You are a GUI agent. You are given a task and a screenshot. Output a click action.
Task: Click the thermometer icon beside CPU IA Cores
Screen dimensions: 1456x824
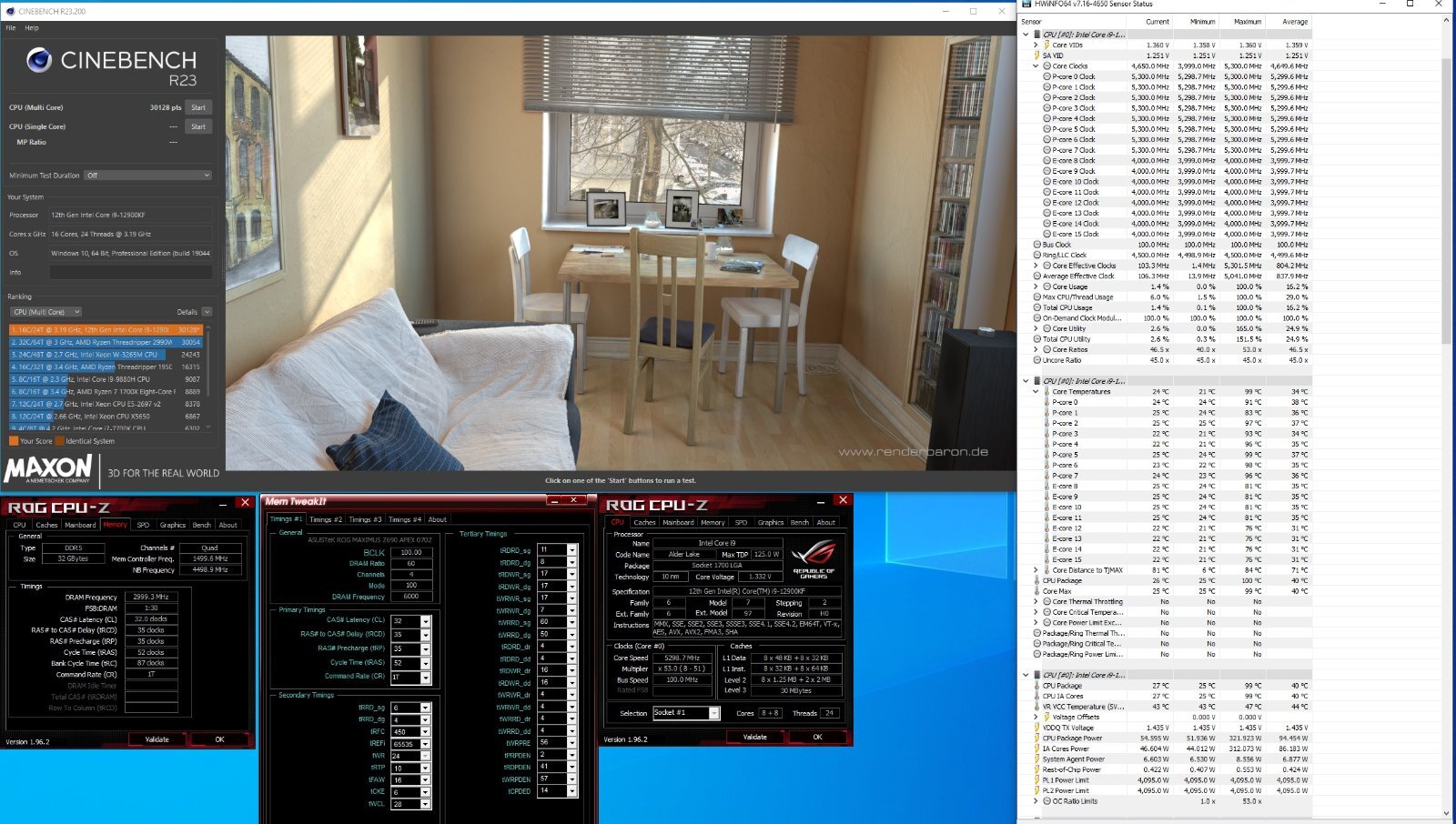pyautogui.click(x=1036, y=696)
